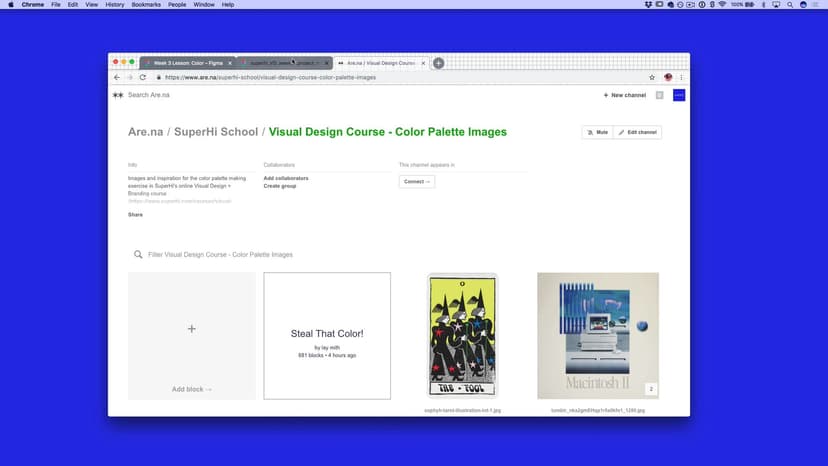Image resolution: width=828 pixels, height=466 pixels.
Task: Open the History menu
Action: pyautogui.click(x=115, y=4)
